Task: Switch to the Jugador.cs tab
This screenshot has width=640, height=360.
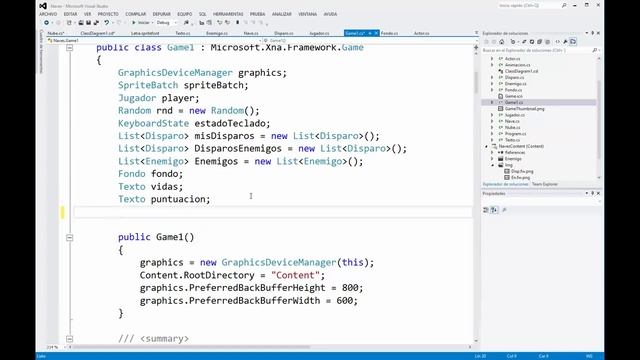Action: [319, 33]
